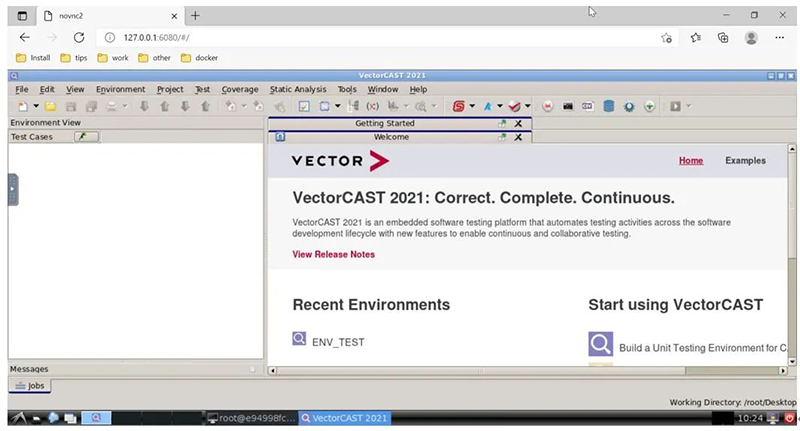Expand the dropdown next to the square frame icon
The height and width of the screenshot is (431, 800).
pyautogui.click(x=337, y=106)
